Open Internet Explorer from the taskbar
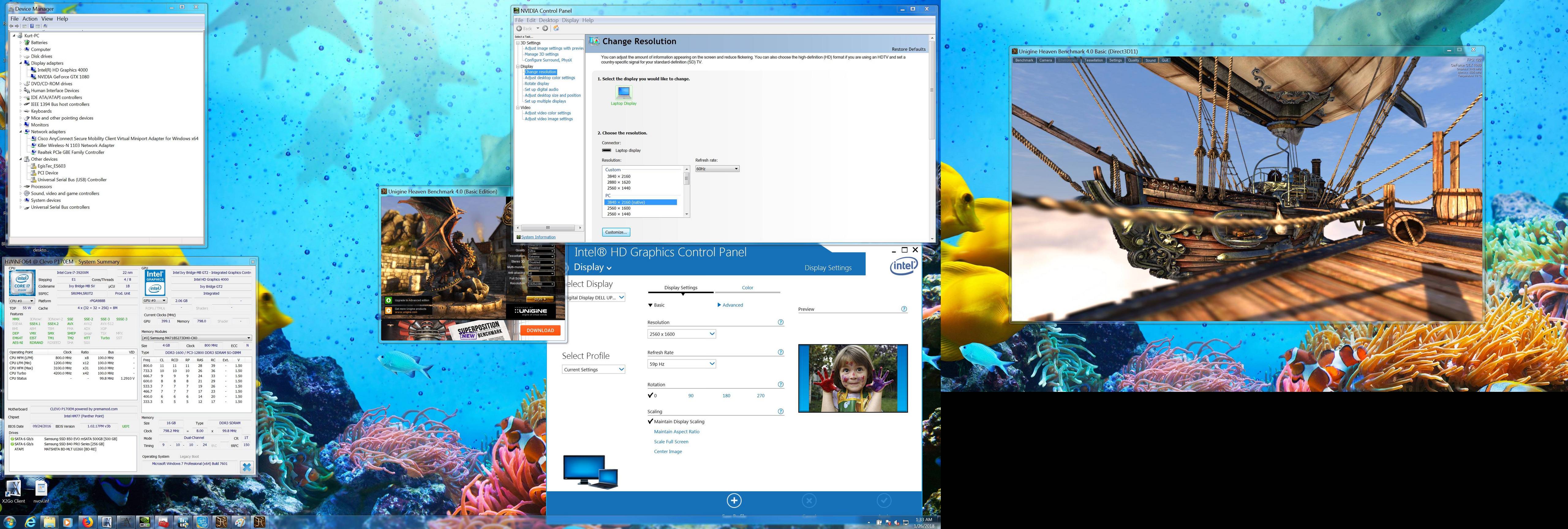 click(30, 522)
